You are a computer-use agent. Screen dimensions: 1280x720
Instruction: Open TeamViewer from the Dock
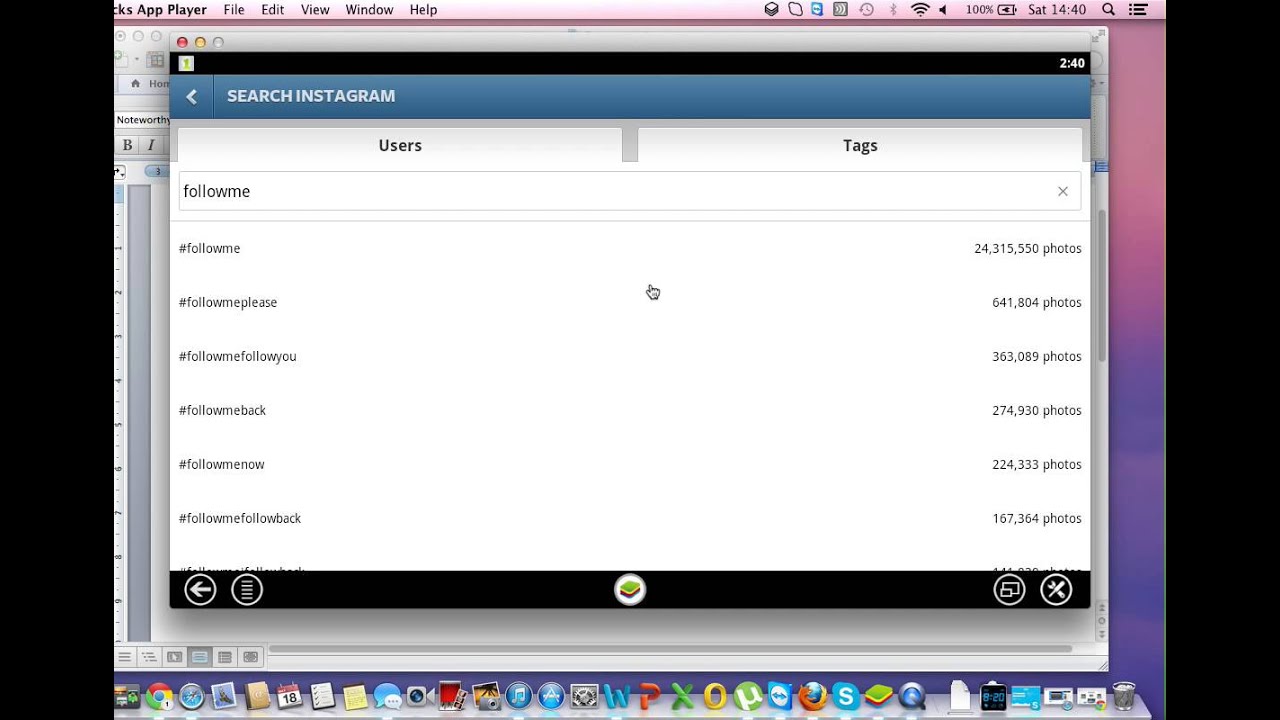(779, 697)
